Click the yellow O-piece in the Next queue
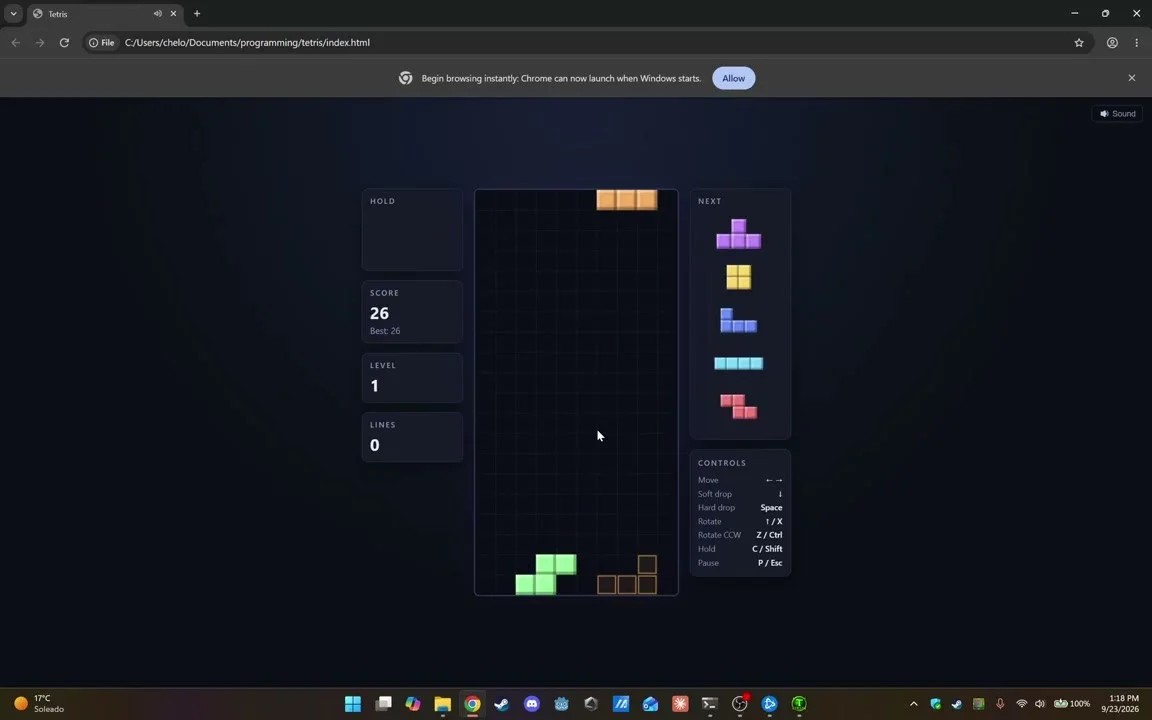 click(x=738, y=277)
